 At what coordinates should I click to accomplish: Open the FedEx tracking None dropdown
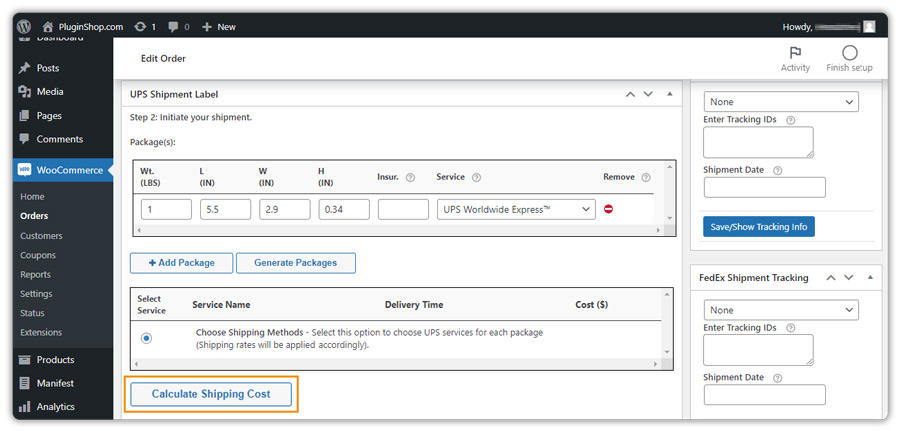(781, 310)
